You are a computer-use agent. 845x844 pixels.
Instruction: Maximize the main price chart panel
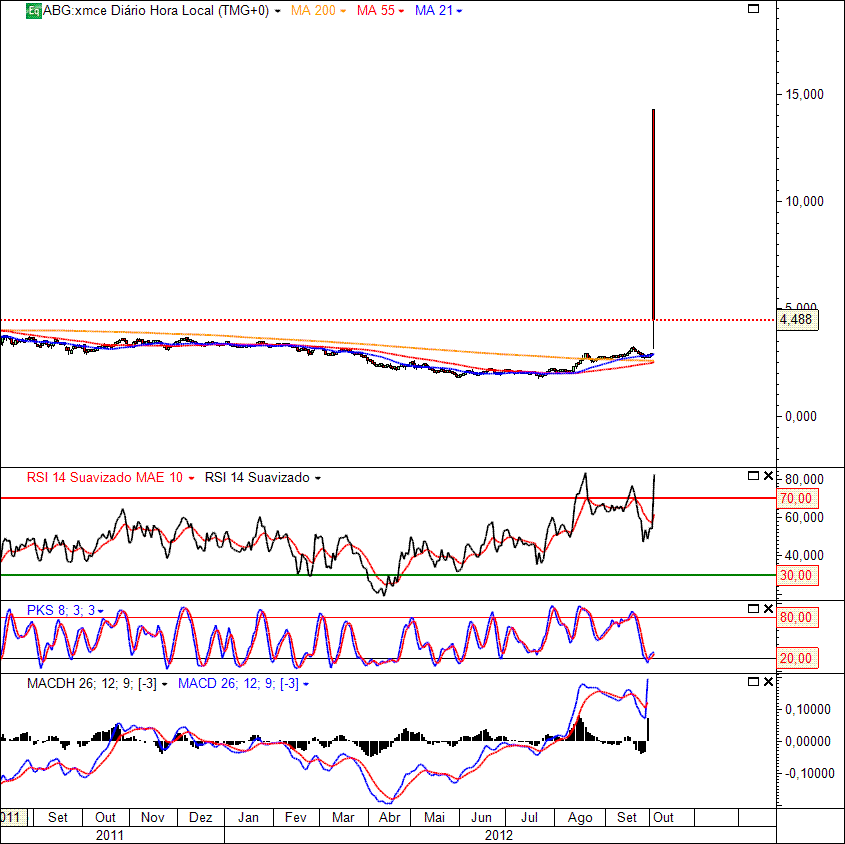[753, 9]
